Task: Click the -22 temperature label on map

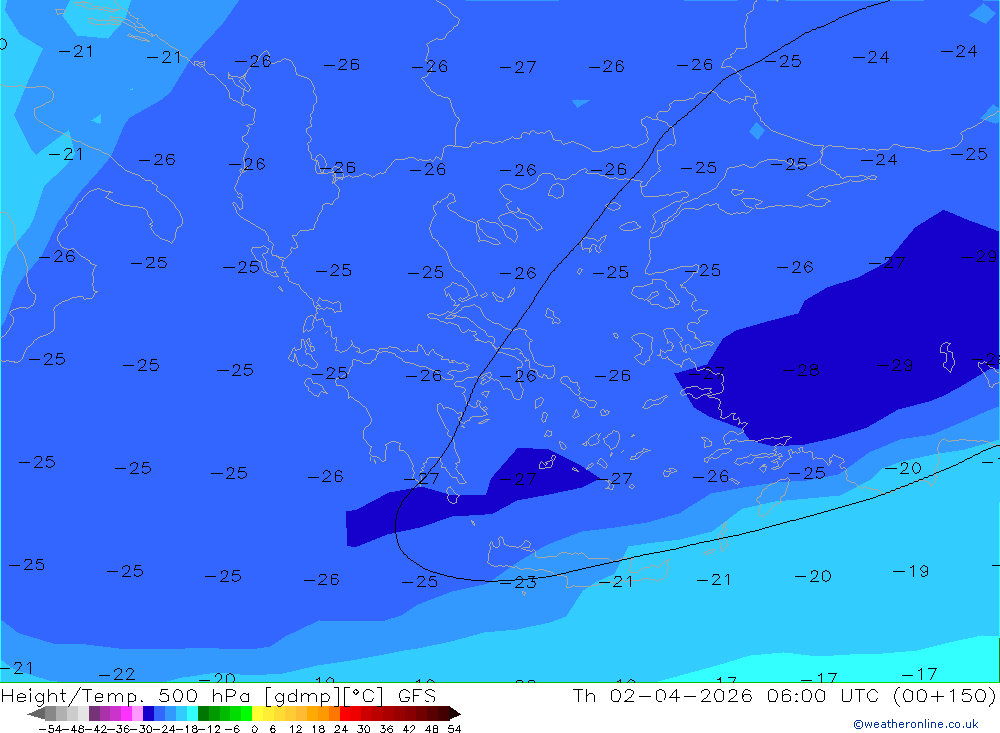Action: [x=117, y=674]
